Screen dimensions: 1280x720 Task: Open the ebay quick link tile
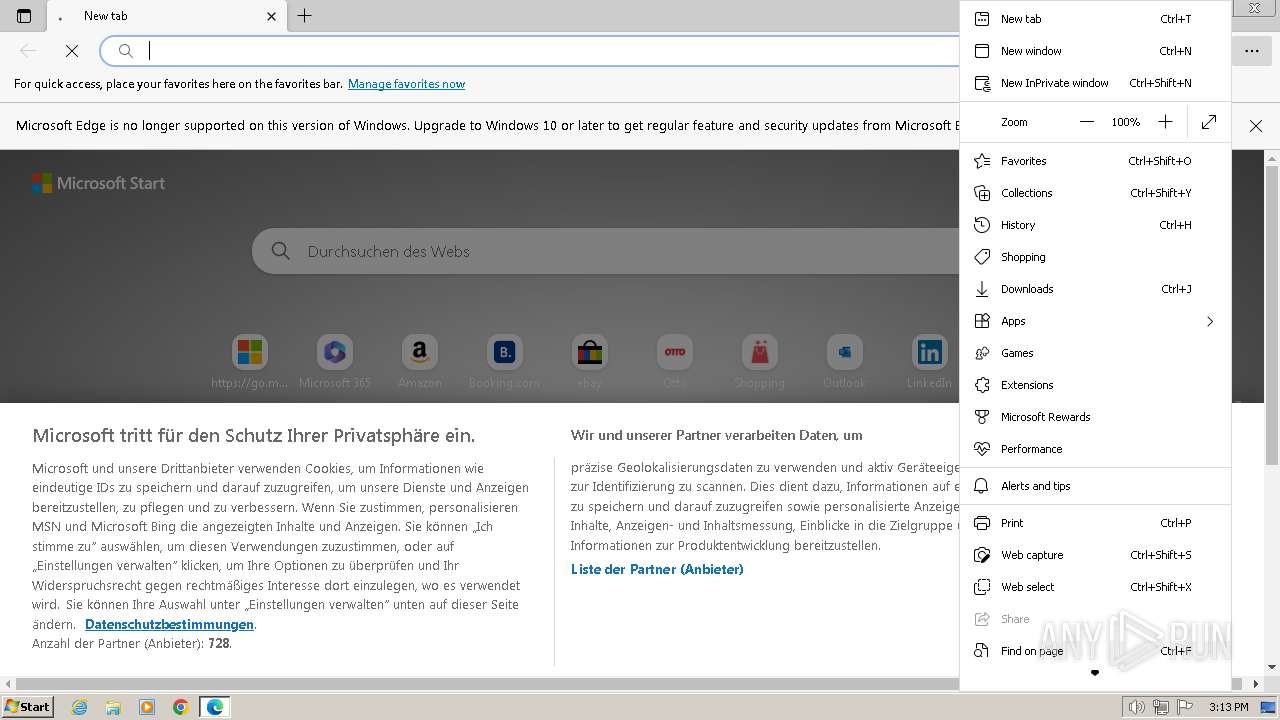[x=590, y=361]
